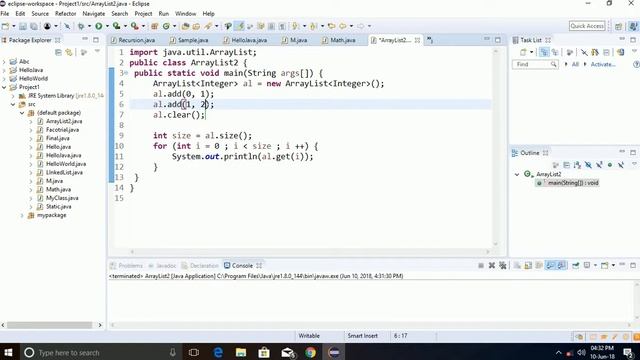Image resolution: width=640 pixels, height=360 pixels.
Task: Click the Task List help question icon
Action: coord(636,64)
